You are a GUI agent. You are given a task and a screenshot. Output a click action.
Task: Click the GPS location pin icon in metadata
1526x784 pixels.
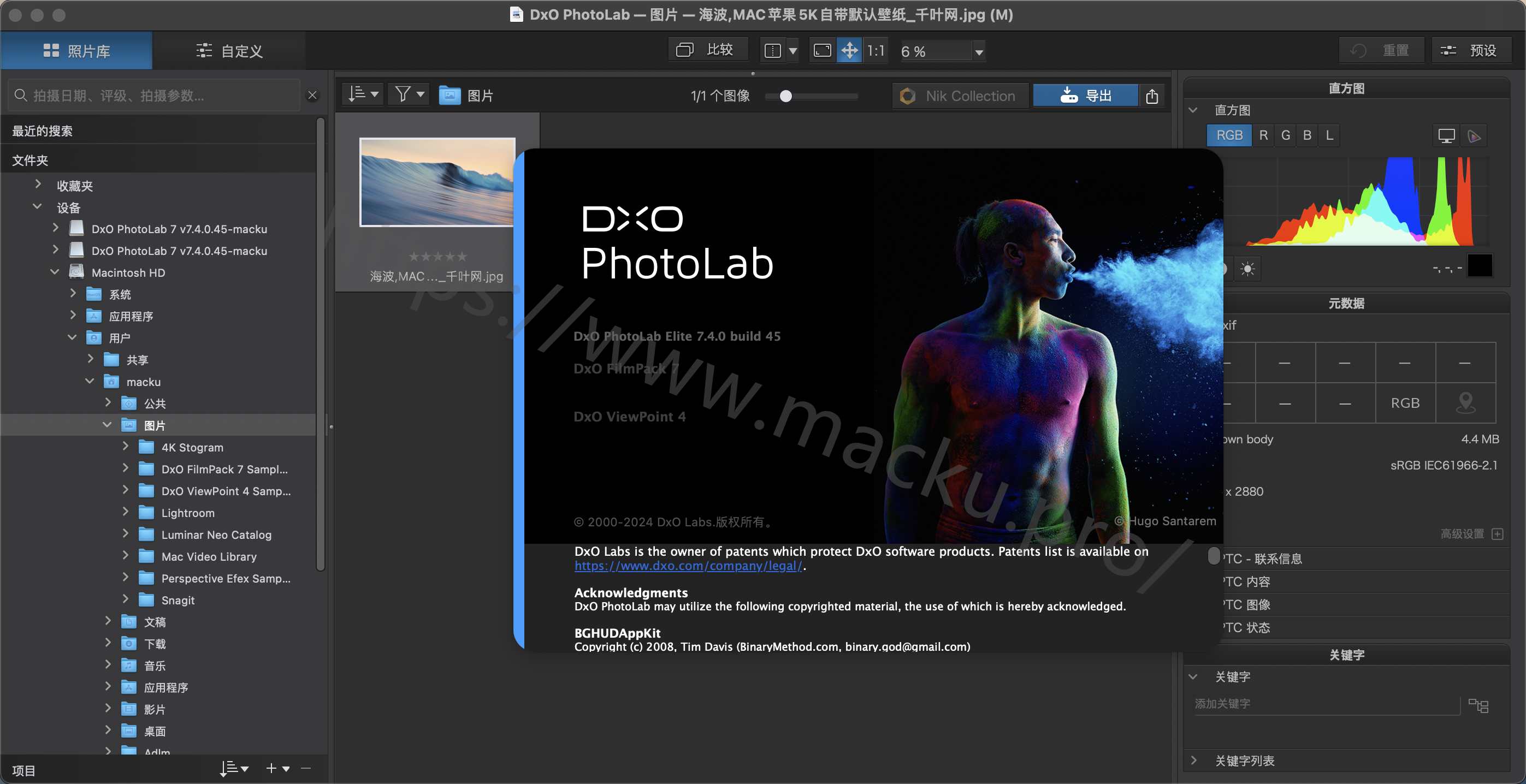(1465, 403)
